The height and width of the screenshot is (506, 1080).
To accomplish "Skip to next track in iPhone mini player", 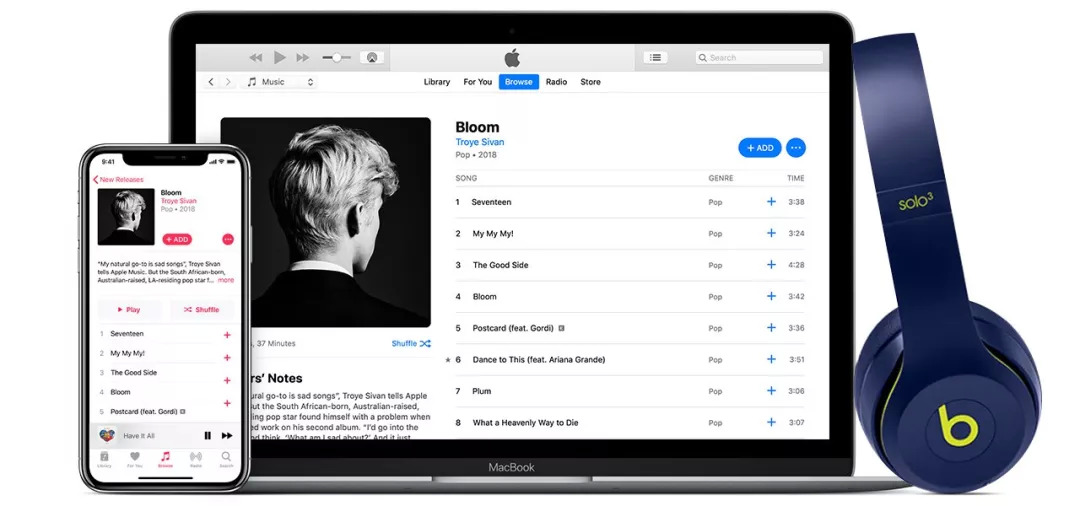I will 227,436.
